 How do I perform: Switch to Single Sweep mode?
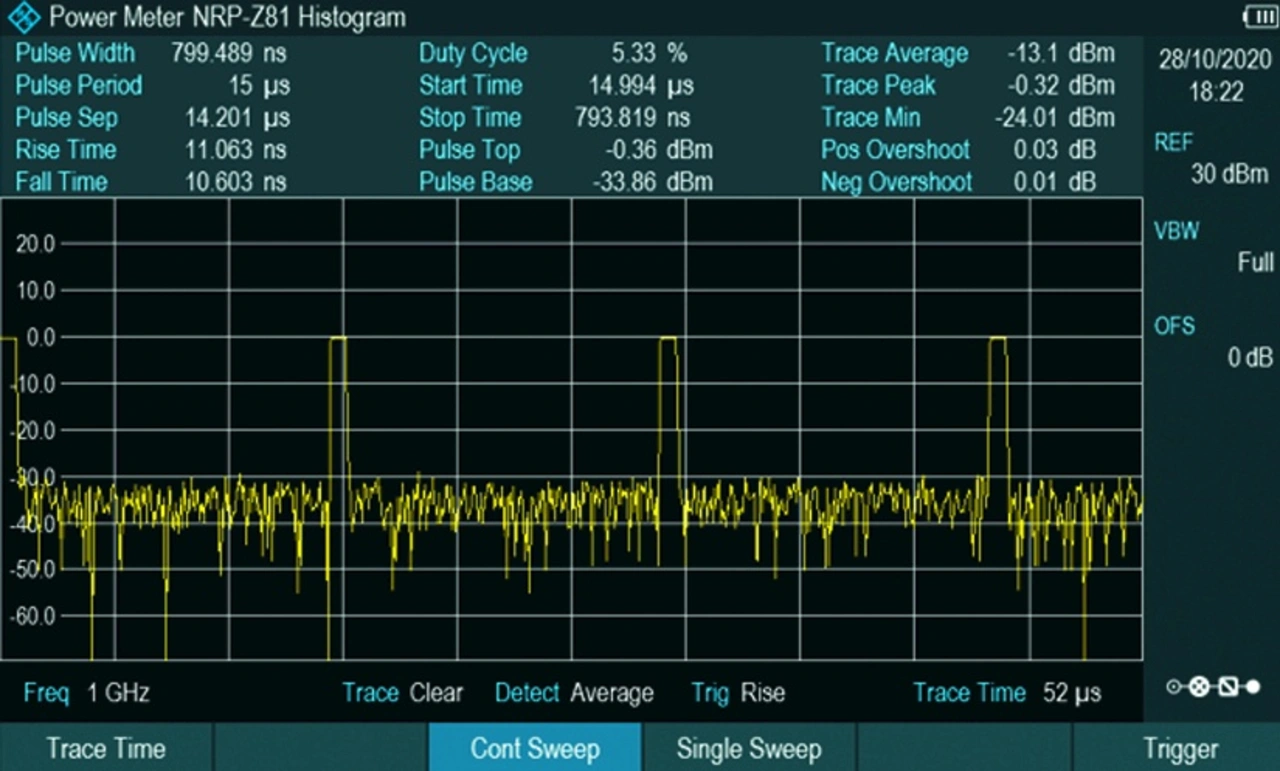(x=749, y=749)
